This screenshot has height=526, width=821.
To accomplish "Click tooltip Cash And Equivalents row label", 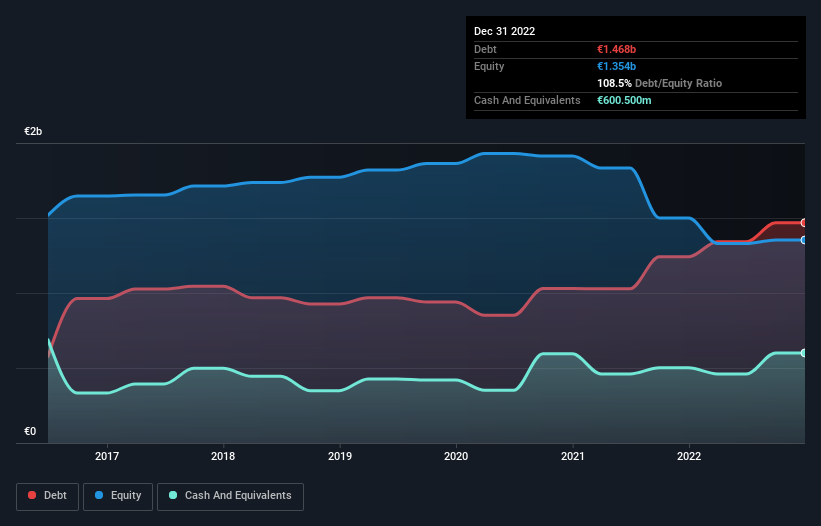I will (527, 100).
